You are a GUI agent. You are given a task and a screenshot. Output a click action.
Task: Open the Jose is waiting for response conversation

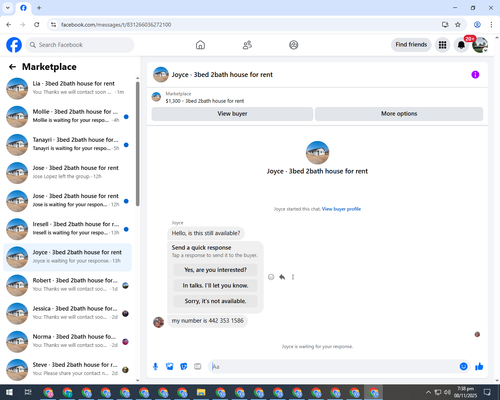click(x=67, y=201)
